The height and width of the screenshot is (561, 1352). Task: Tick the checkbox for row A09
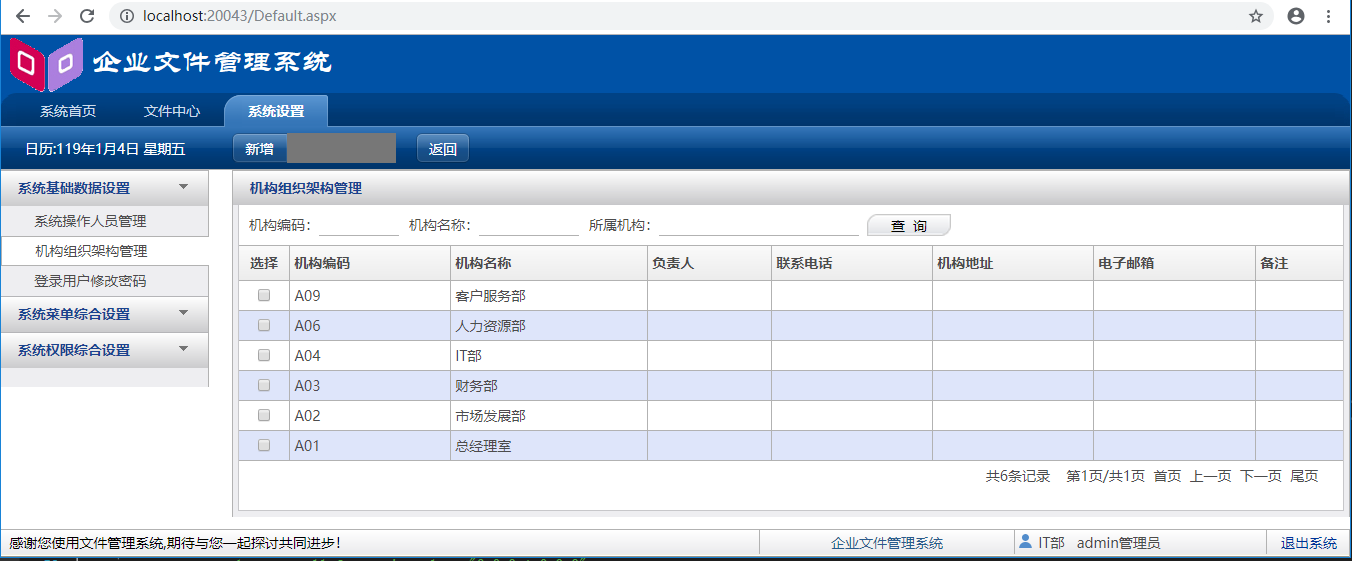(264, 295)
